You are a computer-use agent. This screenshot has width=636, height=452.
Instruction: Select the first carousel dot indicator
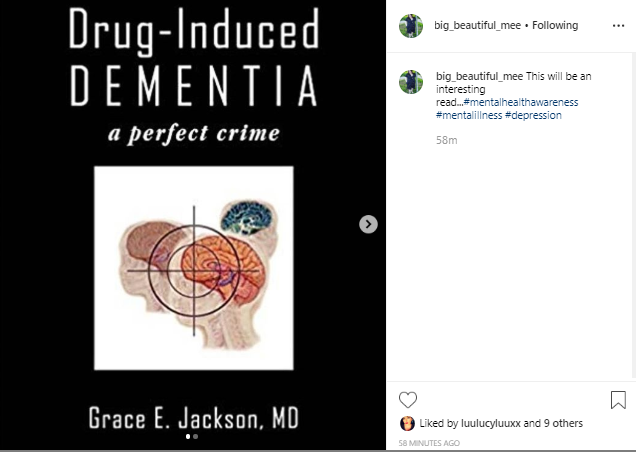(188, 437)
